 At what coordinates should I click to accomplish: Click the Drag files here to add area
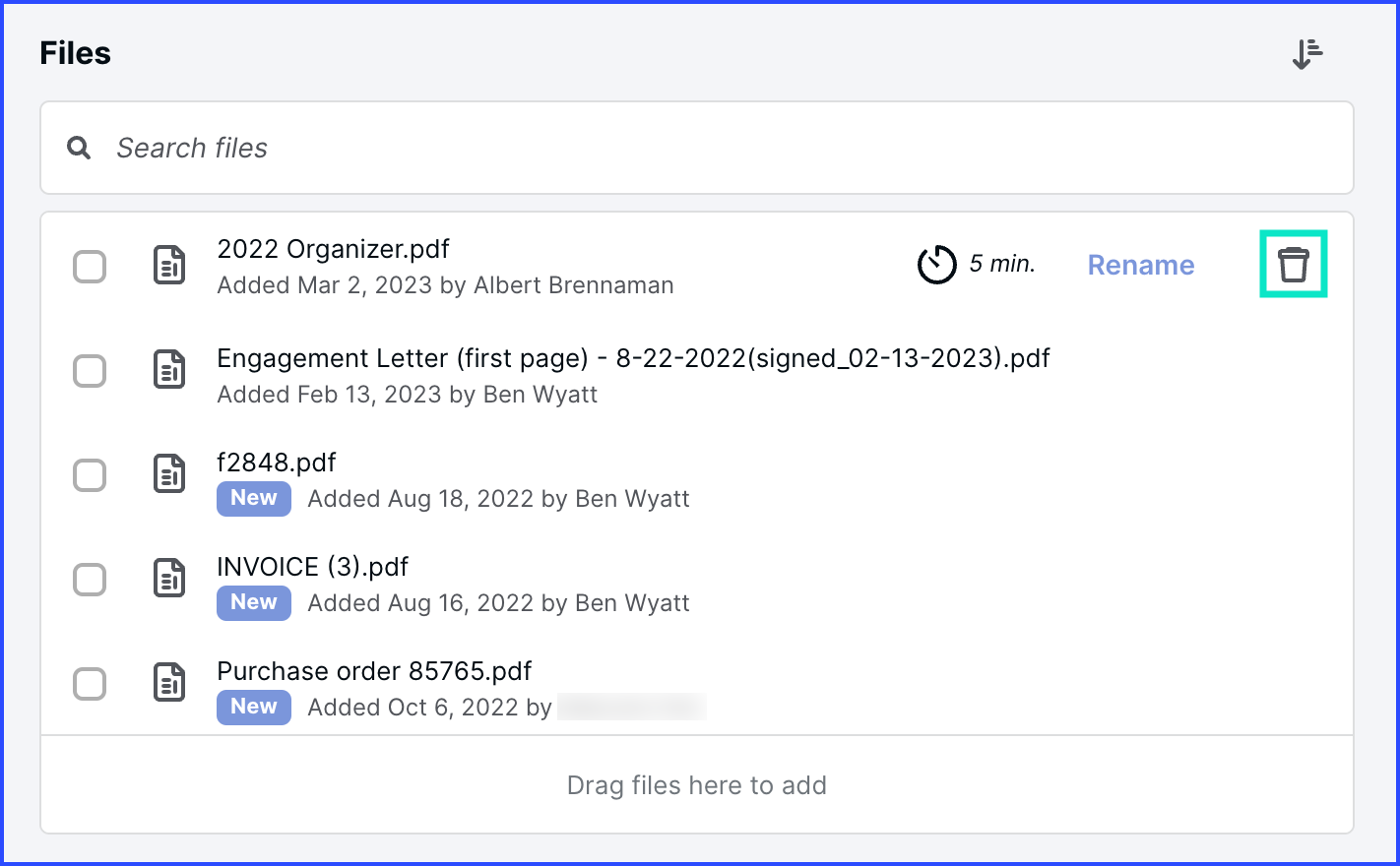tap(696, 785)
